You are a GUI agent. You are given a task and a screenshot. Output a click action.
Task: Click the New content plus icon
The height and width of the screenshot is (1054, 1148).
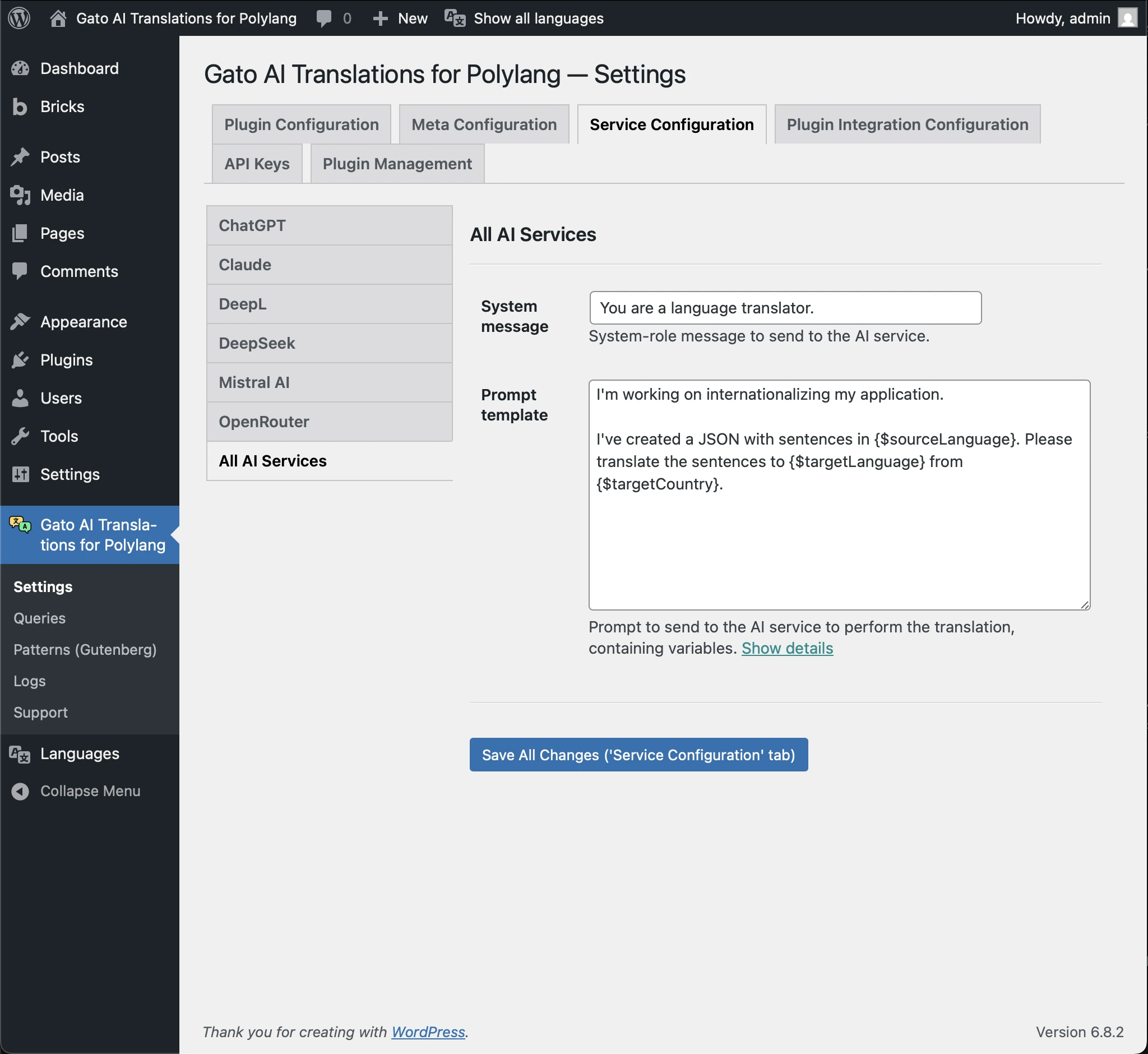click(379, 18)
